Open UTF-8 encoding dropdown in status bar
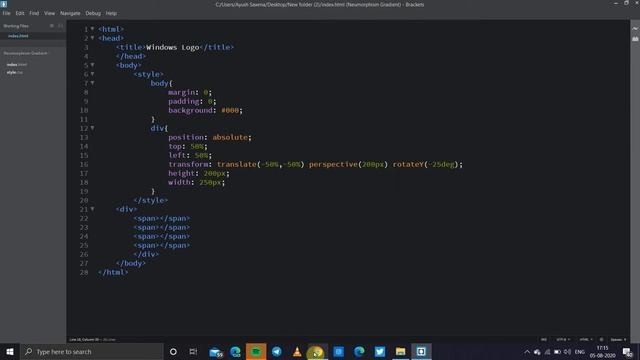 (562, 340)
